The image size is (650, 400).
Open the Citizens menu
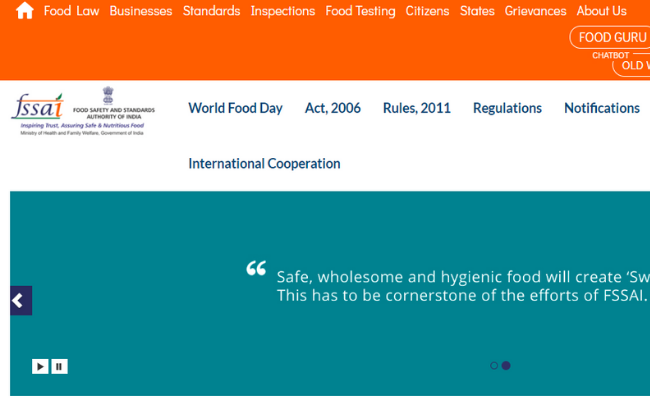(427, 11)
